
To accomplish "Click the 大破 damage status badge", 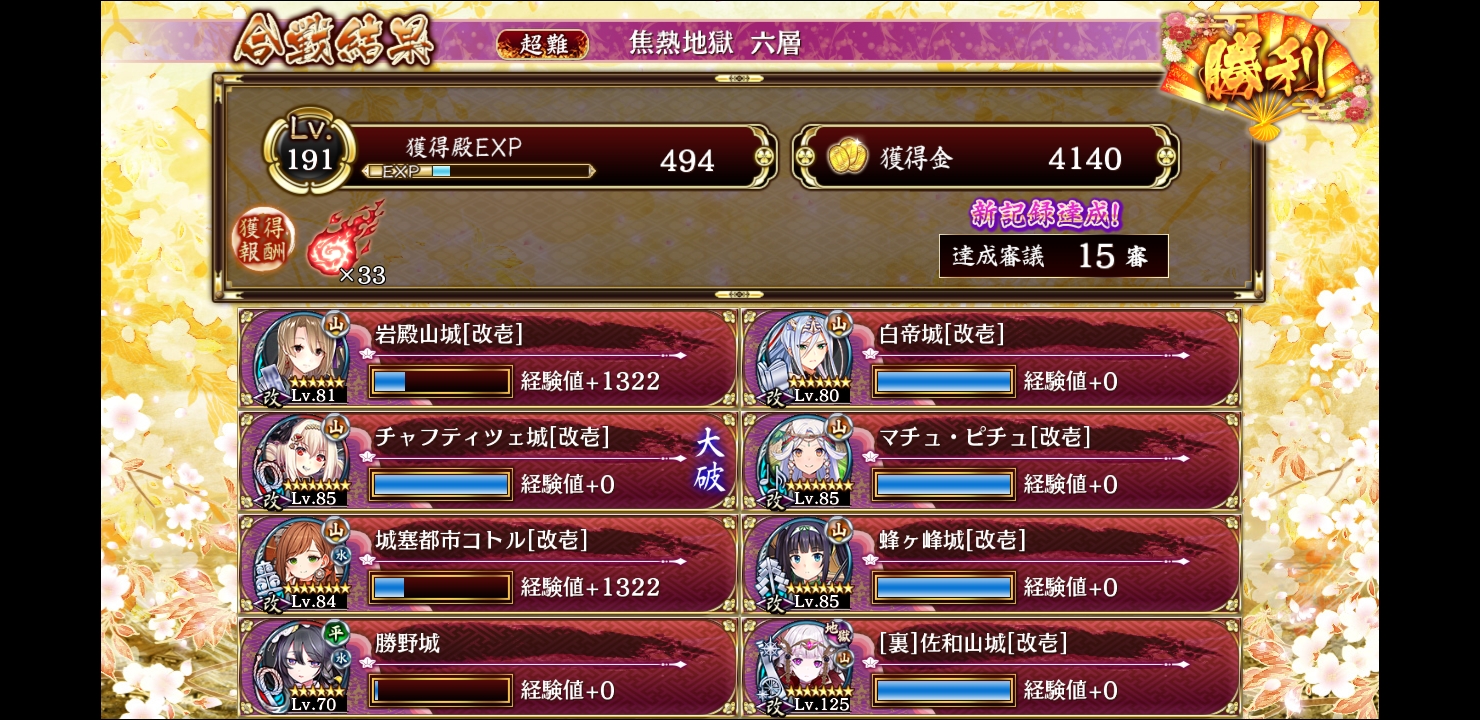I will pyautogui.click(x=709, y=461).
